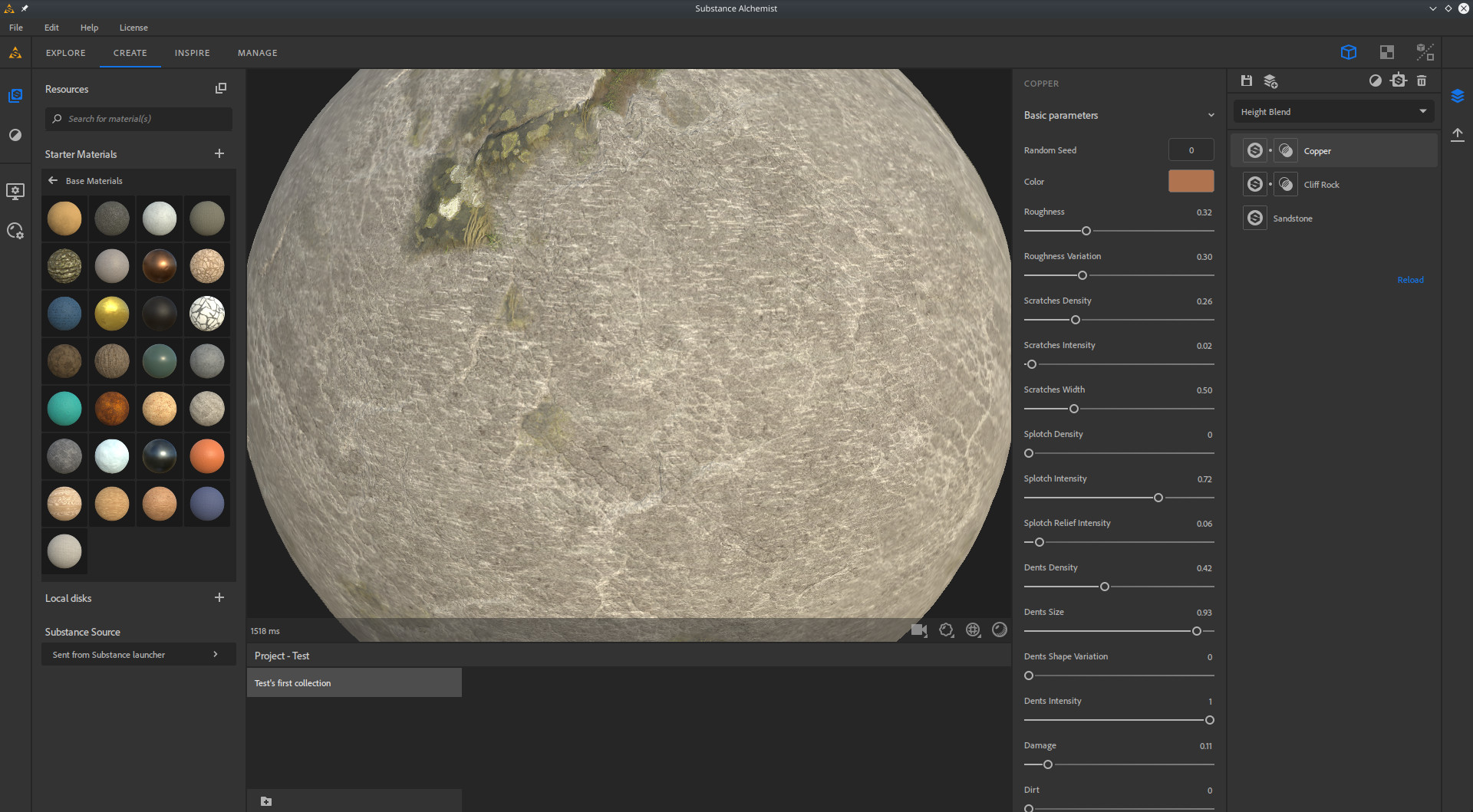Open the filters sidebar icon
1473x812 pixels.
(x=15, y=135)
